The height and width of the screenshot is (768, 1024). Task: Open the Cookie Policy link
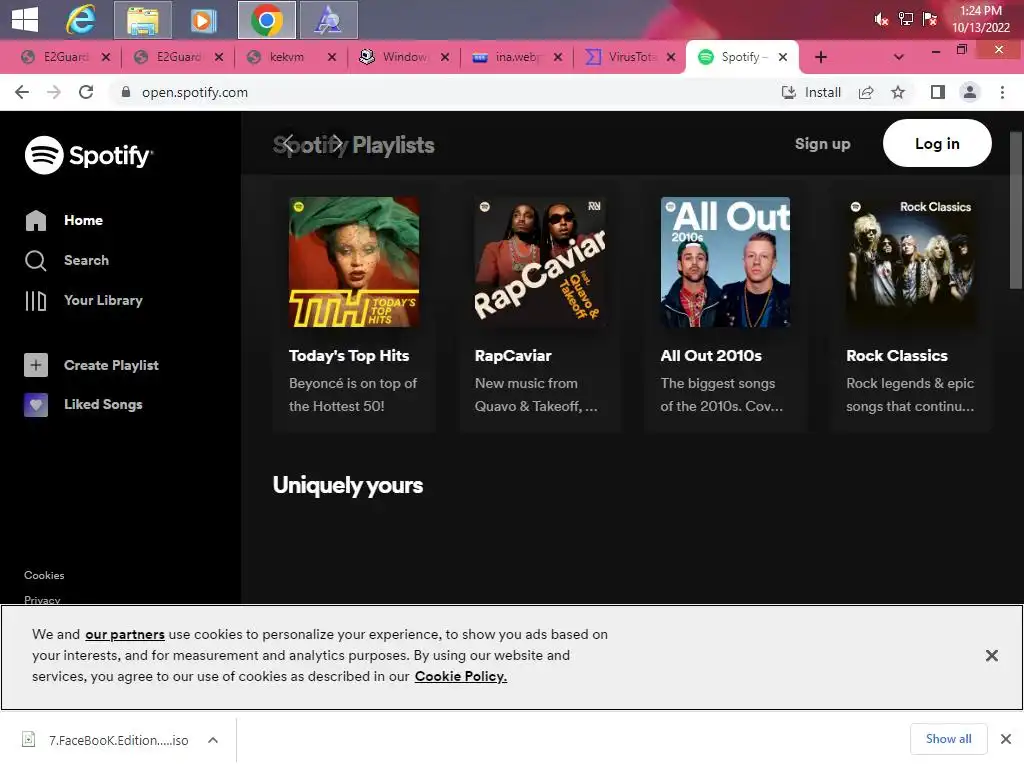click(460, 676)
